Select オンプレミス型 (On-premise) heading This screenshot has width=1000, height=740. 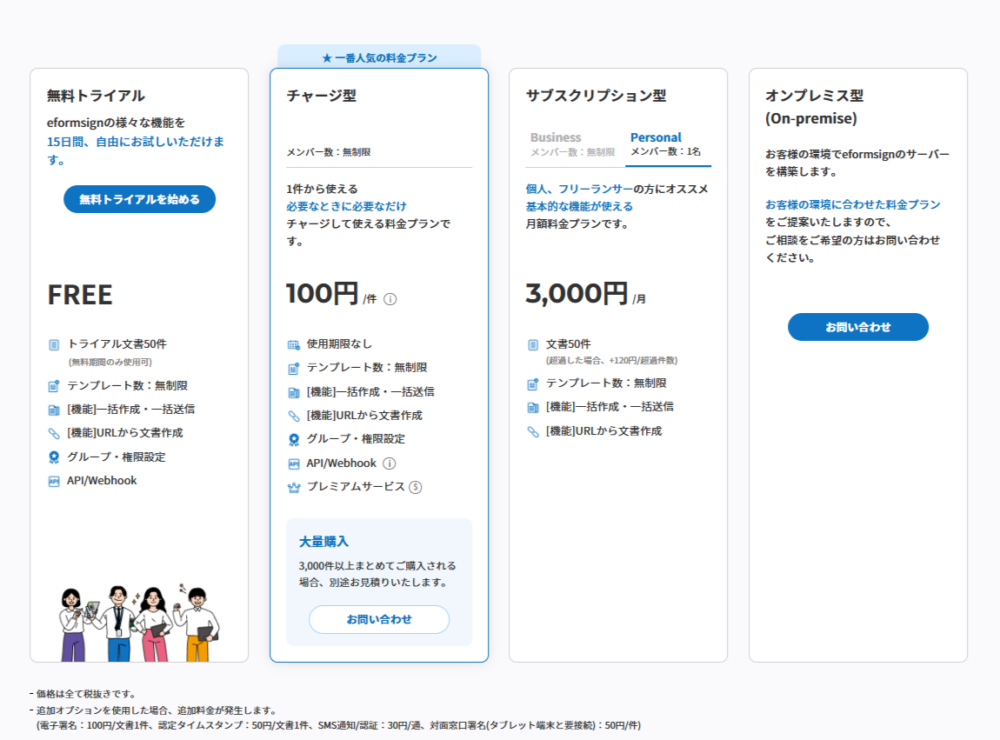[x=814, y=107]
